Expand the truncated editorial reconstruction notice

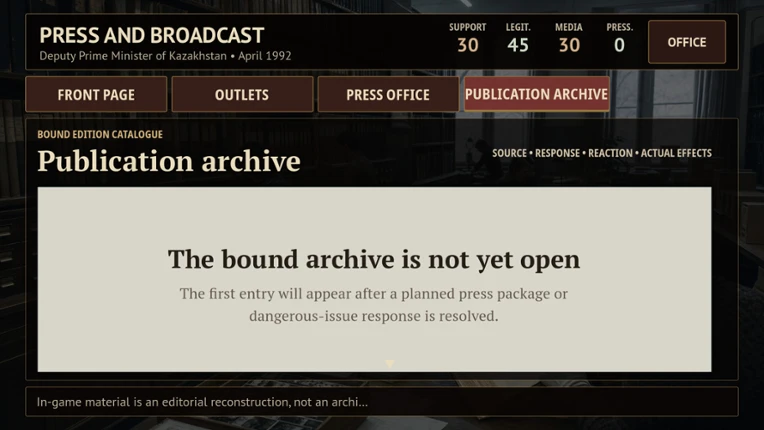(x=202, y=402)
